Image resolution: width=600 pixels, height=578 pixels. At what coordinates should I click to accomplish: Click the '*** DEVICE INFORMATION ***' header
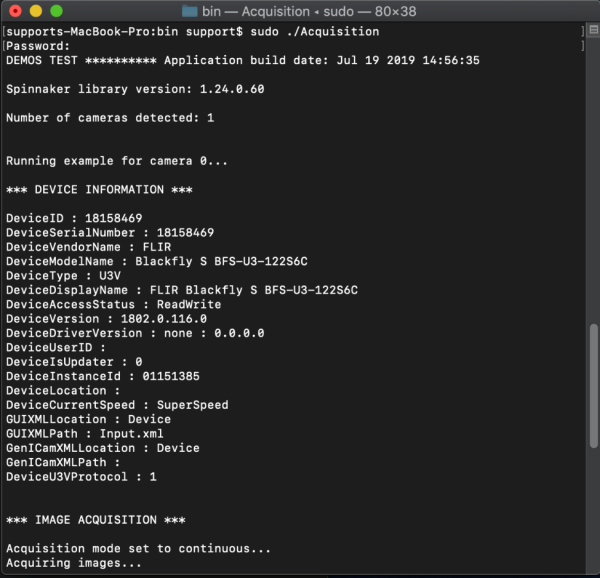[99, 190]
